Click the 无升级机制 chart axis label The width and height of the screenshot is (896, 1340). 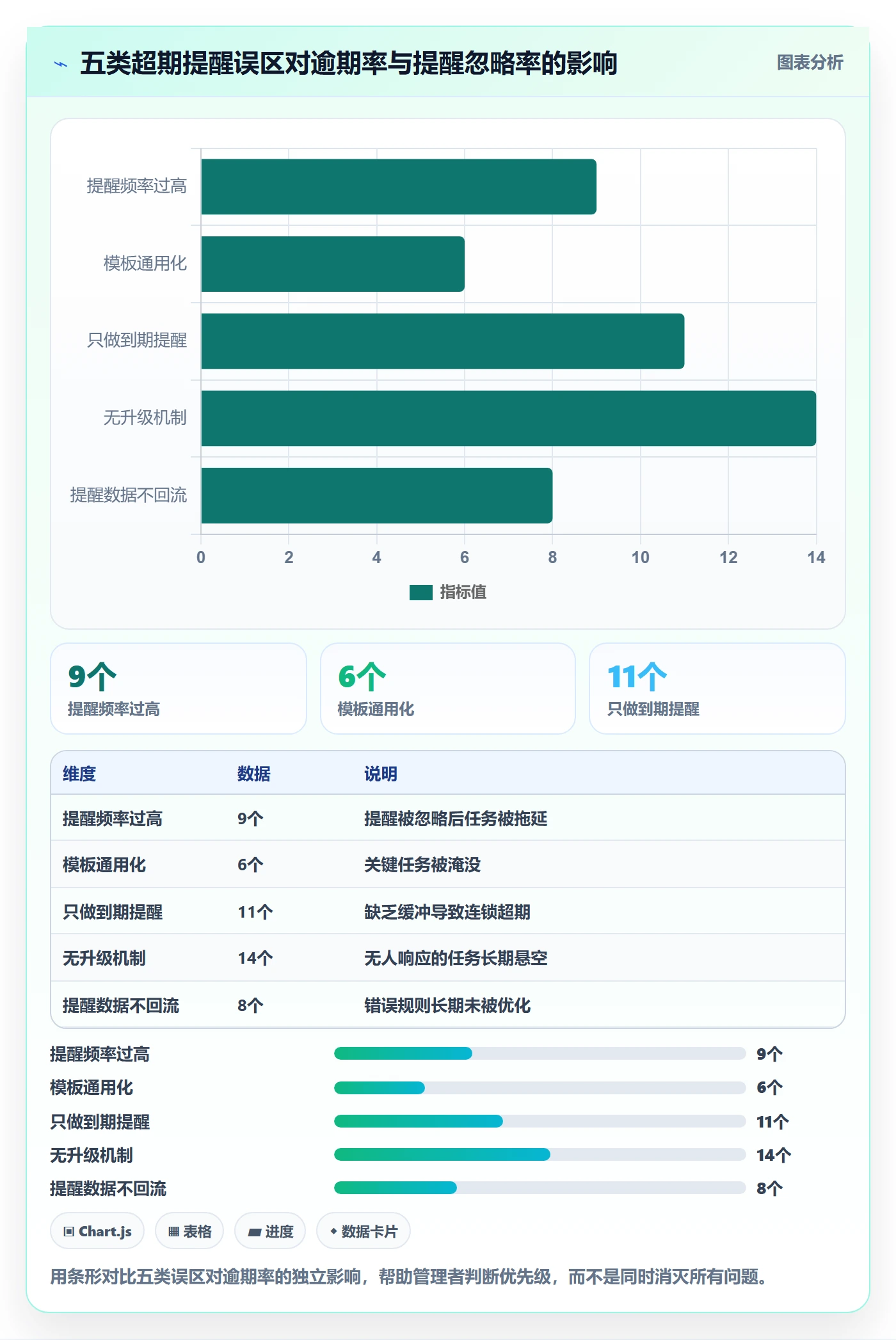[x=145, y=418]
